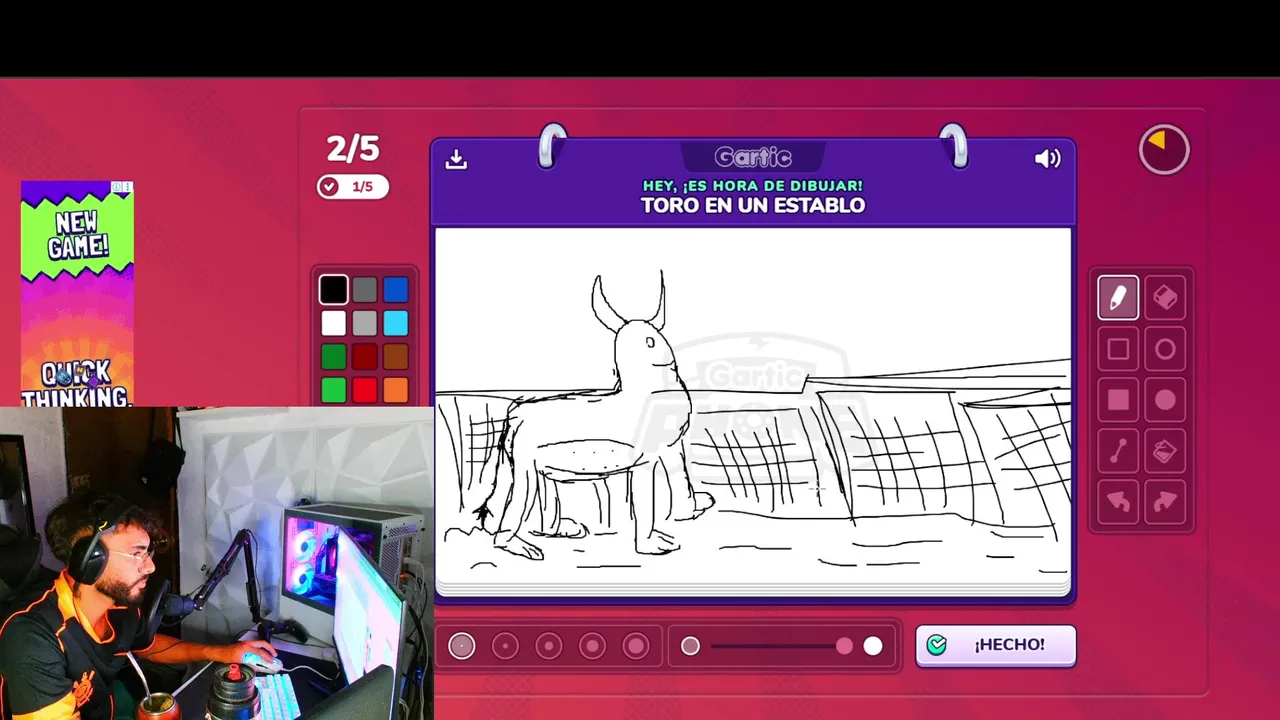Pick the cyan color swatch
Screen dimensions: 1280x720
(x=396, y=323)
